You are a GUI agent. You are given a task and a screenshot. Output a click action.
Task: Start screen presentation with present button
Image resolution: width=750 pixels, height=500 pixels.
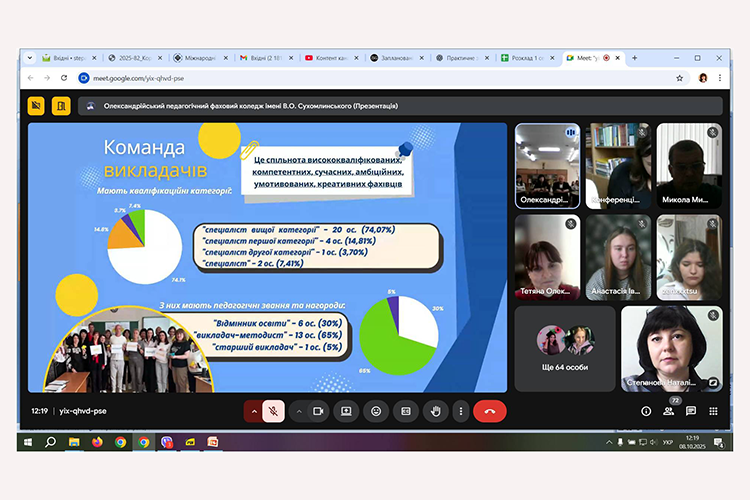click(x=346, y=411)
